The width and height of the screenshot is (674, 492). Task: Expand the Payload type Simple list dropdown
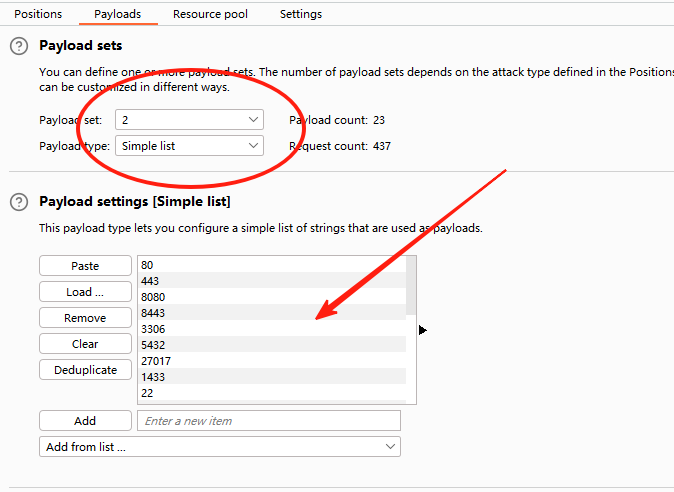click(x=190, y=146)
